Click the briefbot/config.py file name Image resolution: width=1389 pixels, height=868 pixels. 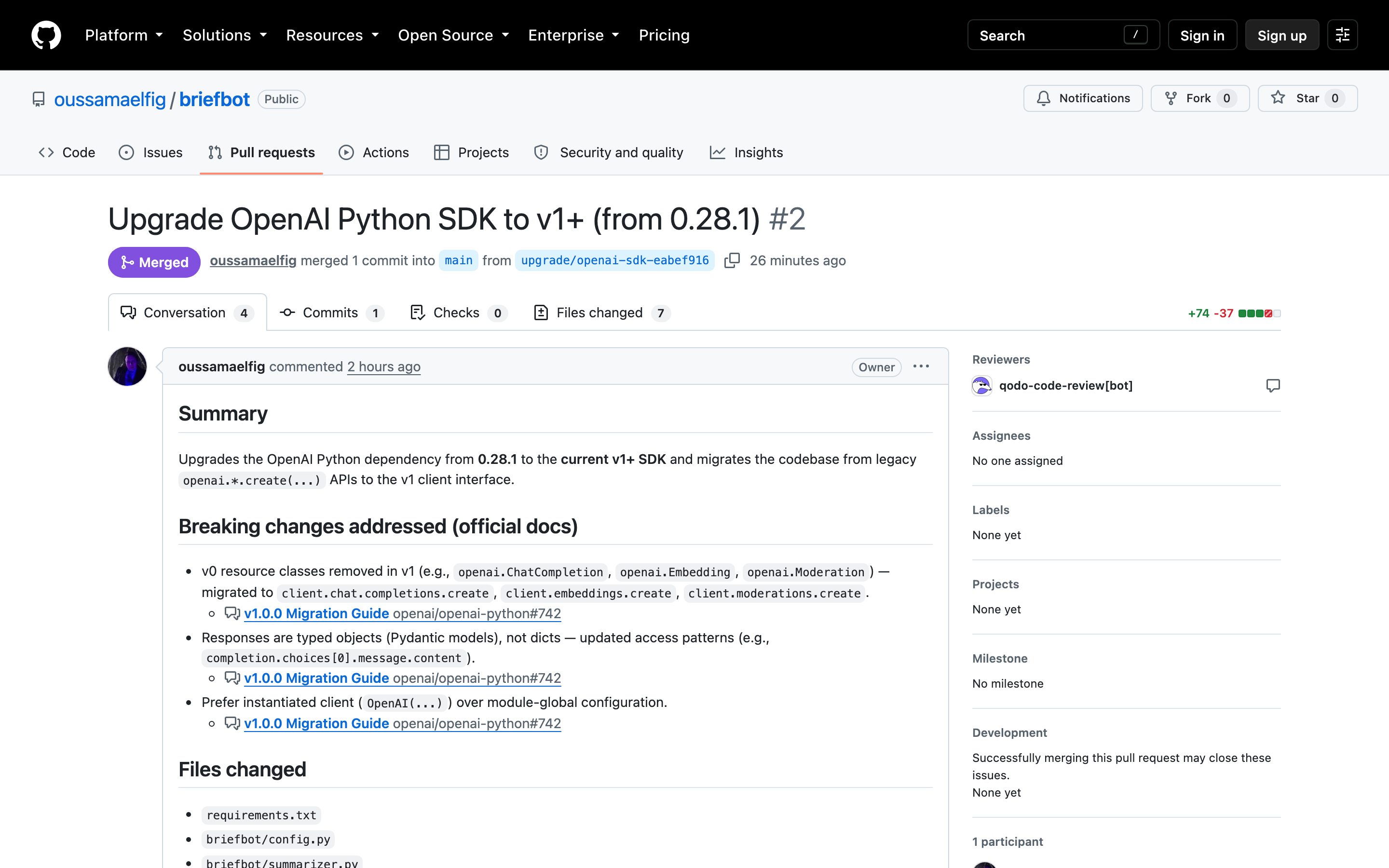pyautogui.click(x=268, y=839)
